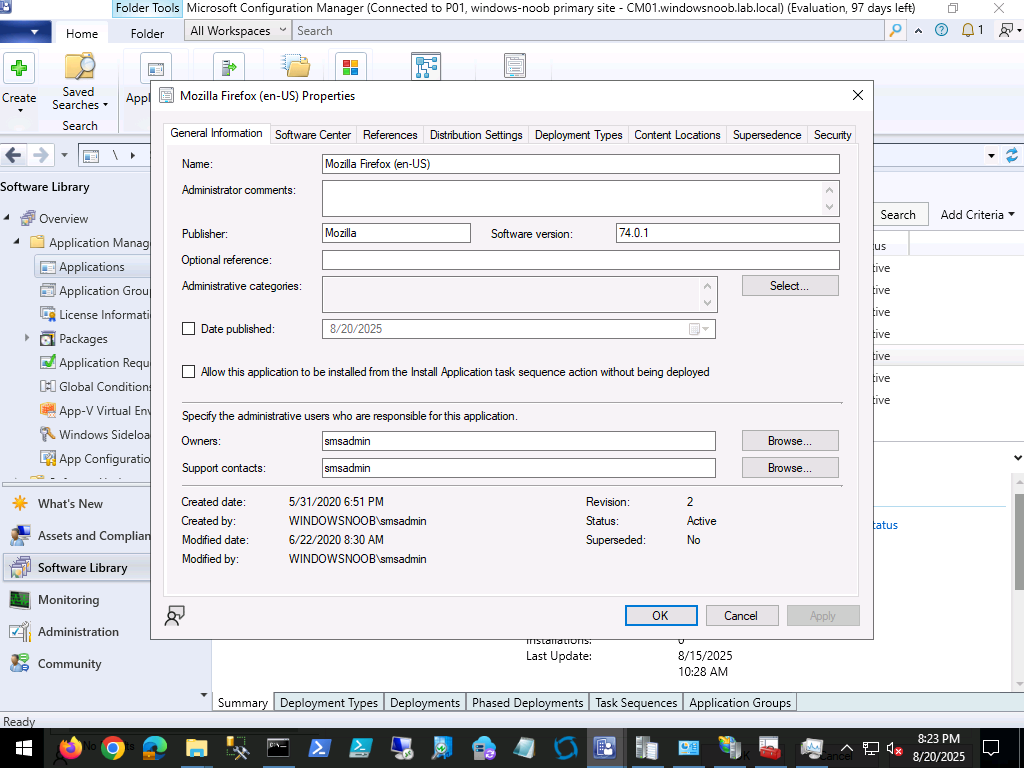Switch to the Software Center tab
The height and width of the screenshot is (768, 1024).
pyautogui.click(x=313, y=135)
